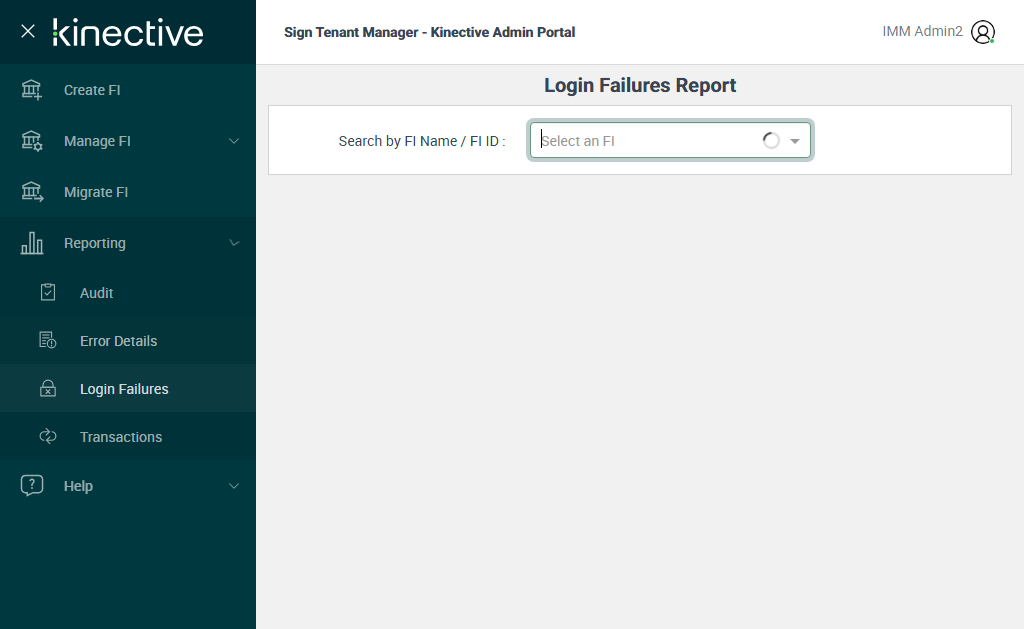Open the Select an FI dropdown arrow
Image resolution: width=1024 pixels, height=629 pixels.
[795, 141]
